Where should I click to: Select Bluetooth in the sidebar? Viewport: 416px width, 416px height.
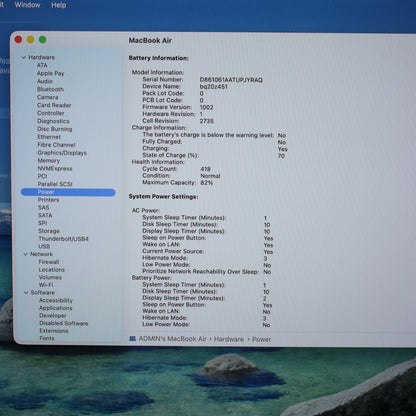tap(50, 89)
